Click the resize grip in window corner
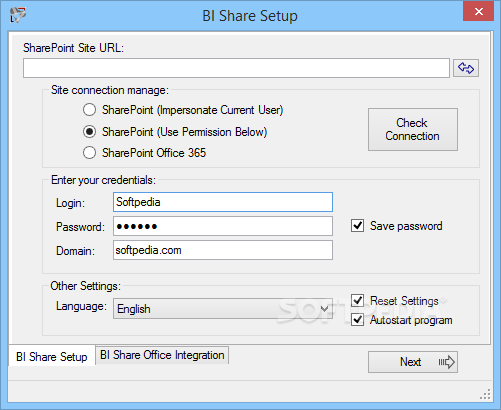501x410 pixels. click(485, 394)
